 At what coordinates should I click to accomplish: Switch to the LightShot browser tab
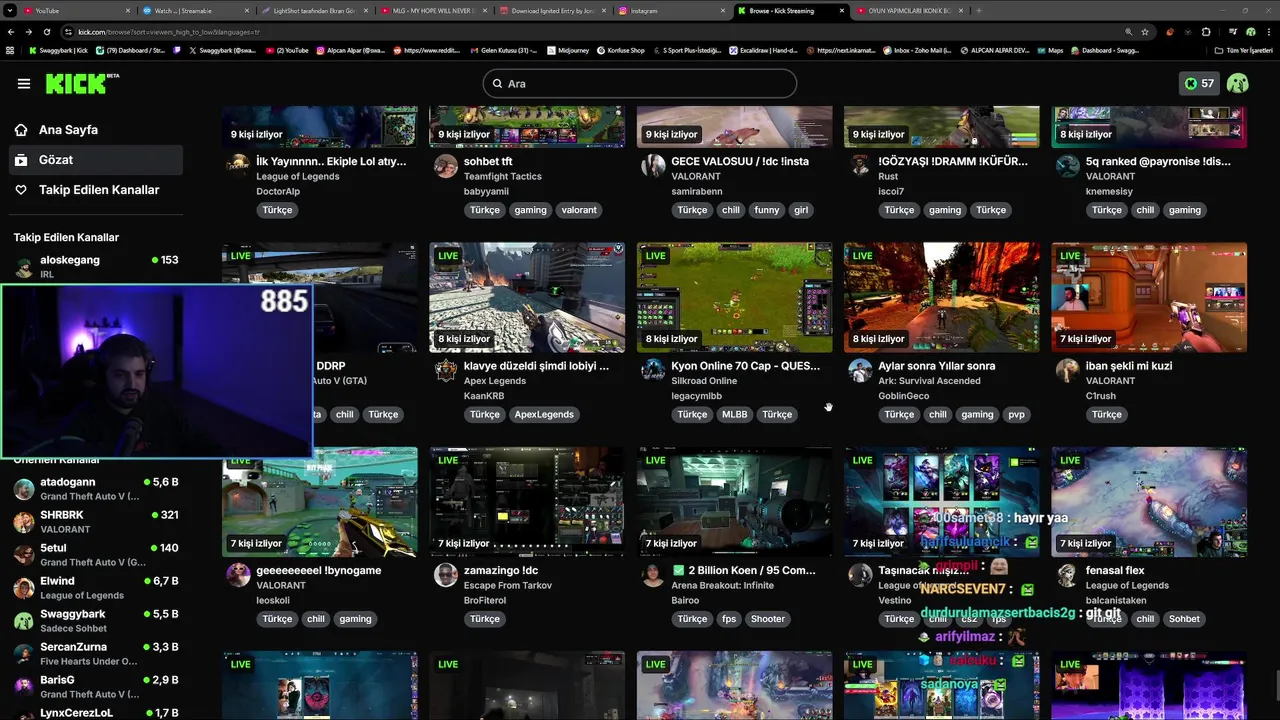pos(314,10)
